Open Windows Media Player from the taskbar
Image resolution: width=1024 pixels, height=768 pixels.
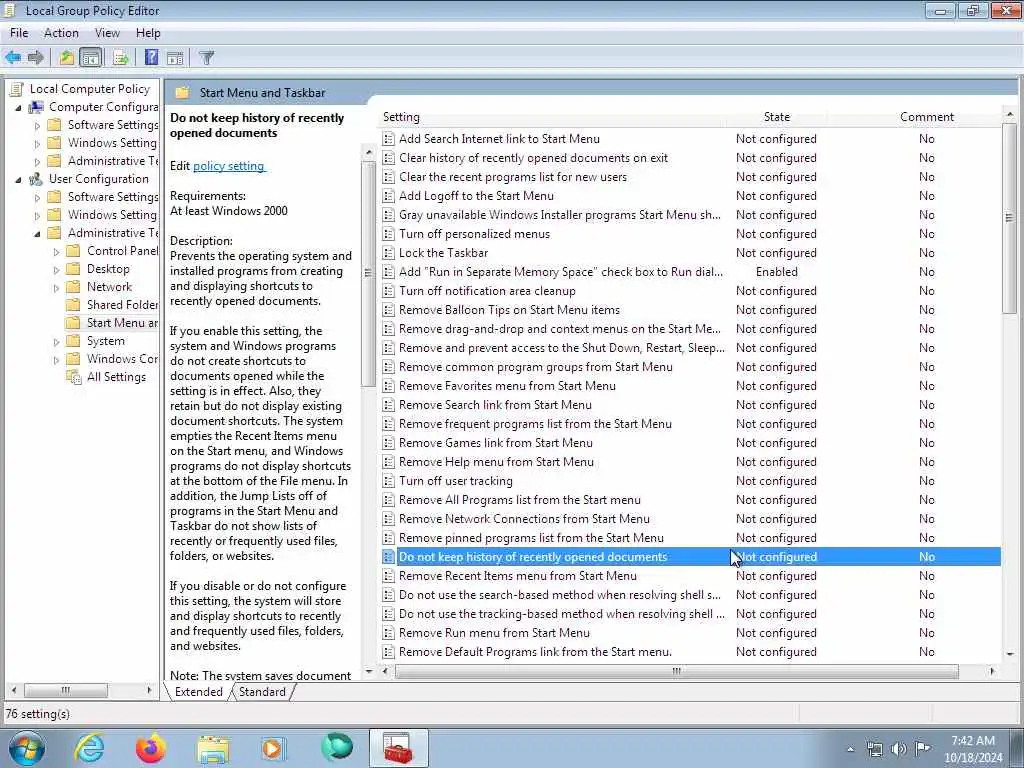coord(272,748)
